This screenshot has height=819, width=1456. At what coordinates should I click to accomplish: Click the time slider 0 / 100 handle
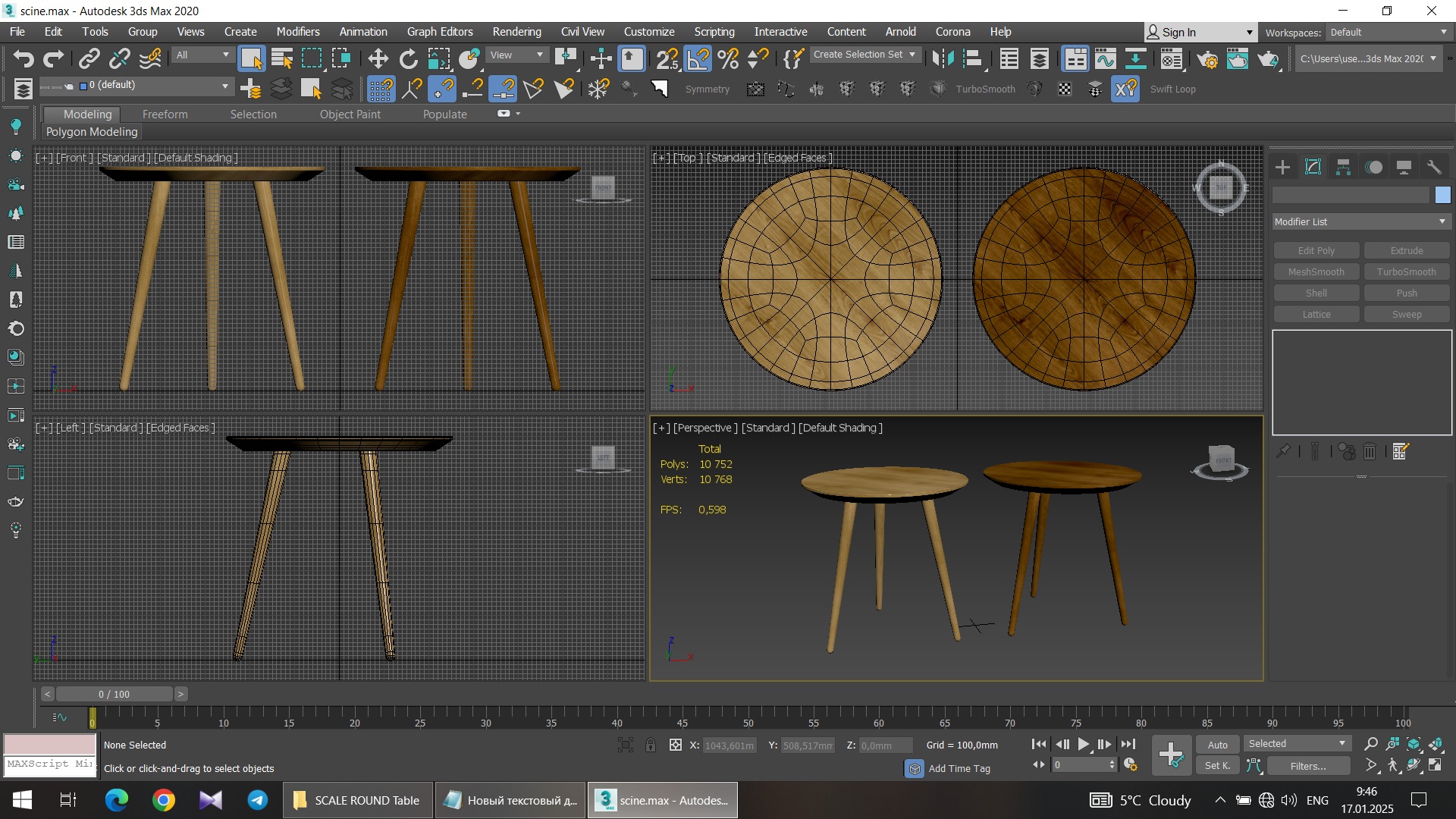point(114,694)
